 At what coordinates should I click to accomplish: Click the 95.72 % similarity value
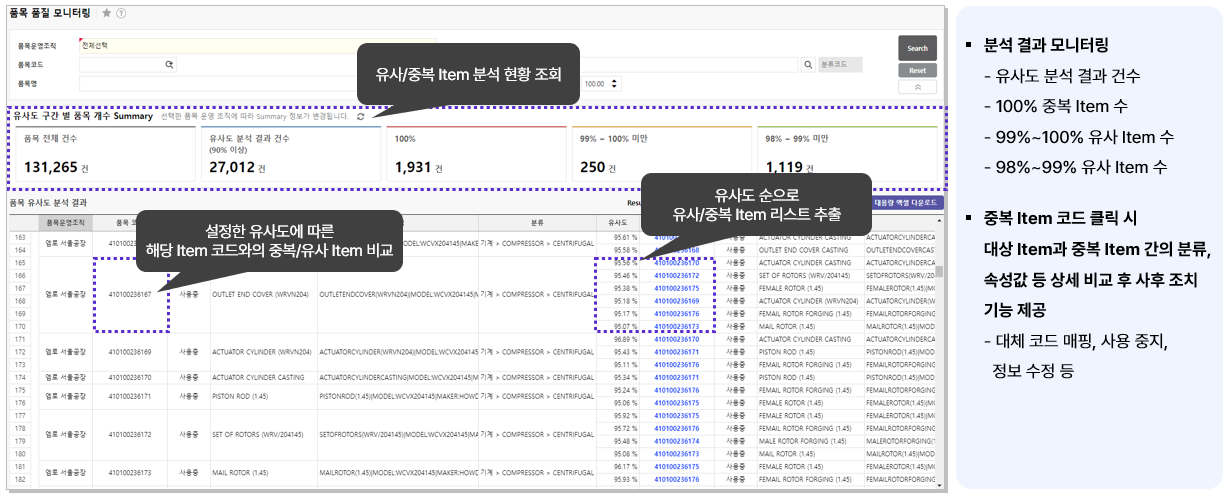pos(625,428)
